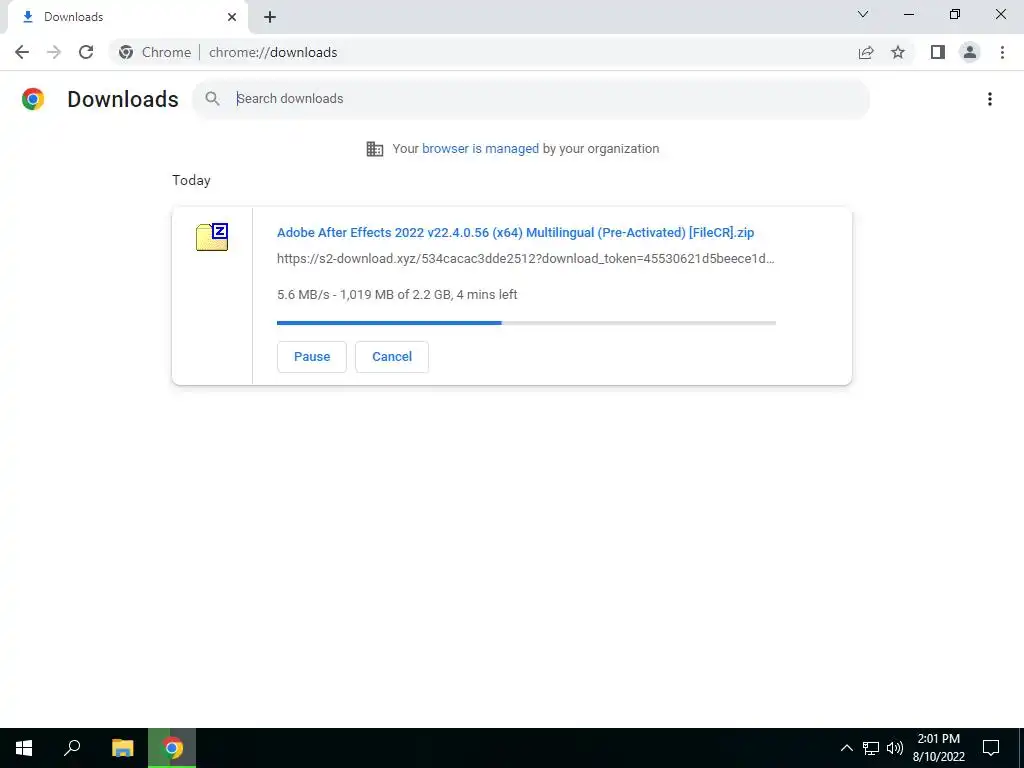Cancel the current download
The image size is (1024, 768).
[x=392, y=357]
